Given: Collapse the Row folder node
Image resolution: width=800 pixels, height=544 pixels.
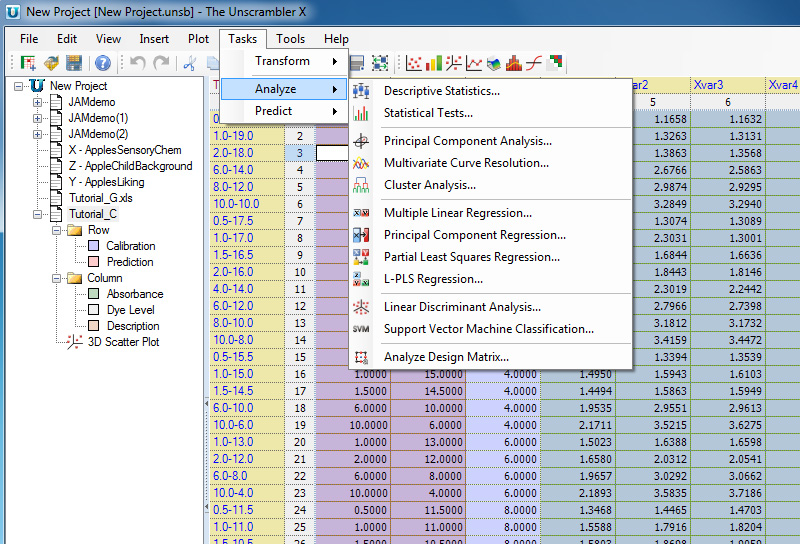Looking at the screenshot, I should pos(56,230).
